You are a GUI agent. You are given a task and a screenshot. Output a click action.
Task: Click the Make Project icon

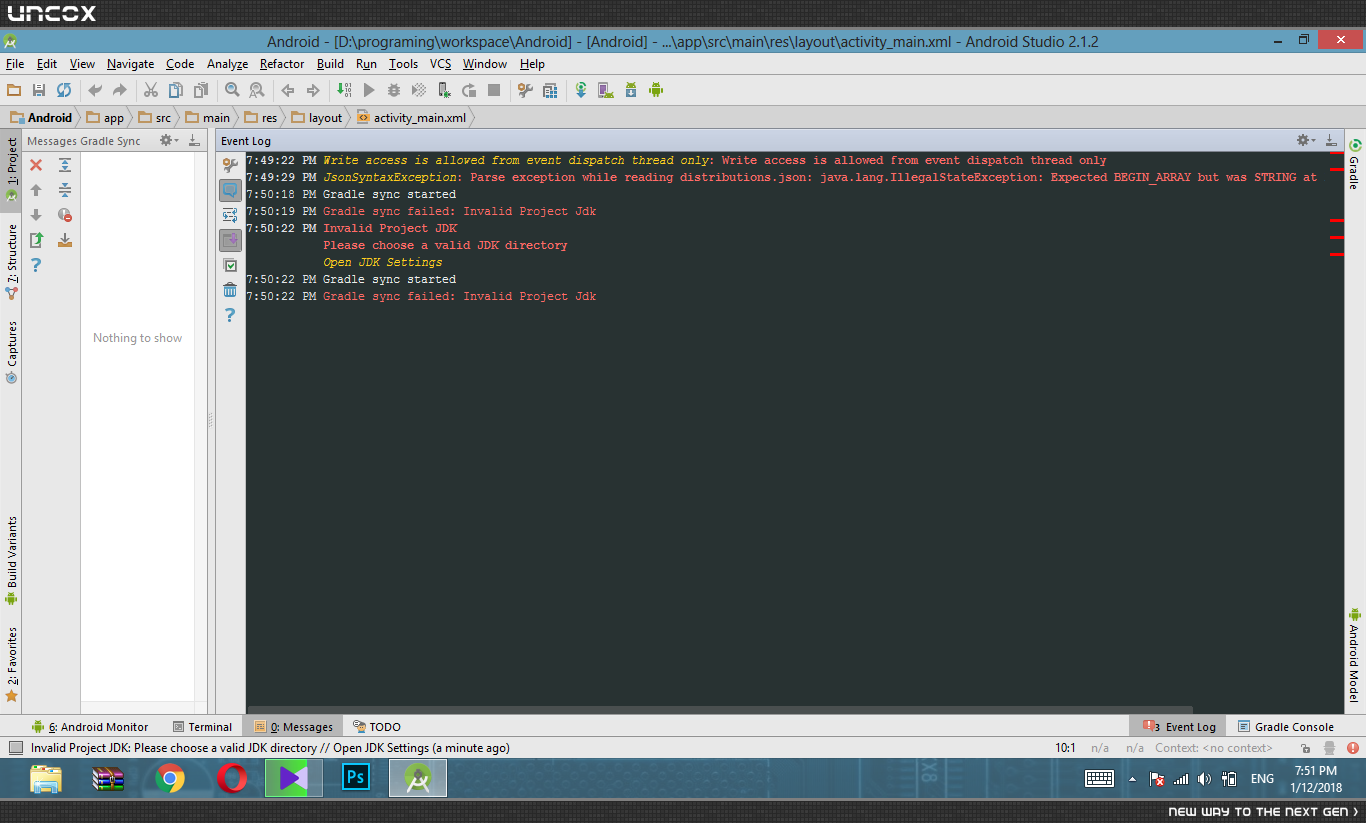click(x=344, y=90)
